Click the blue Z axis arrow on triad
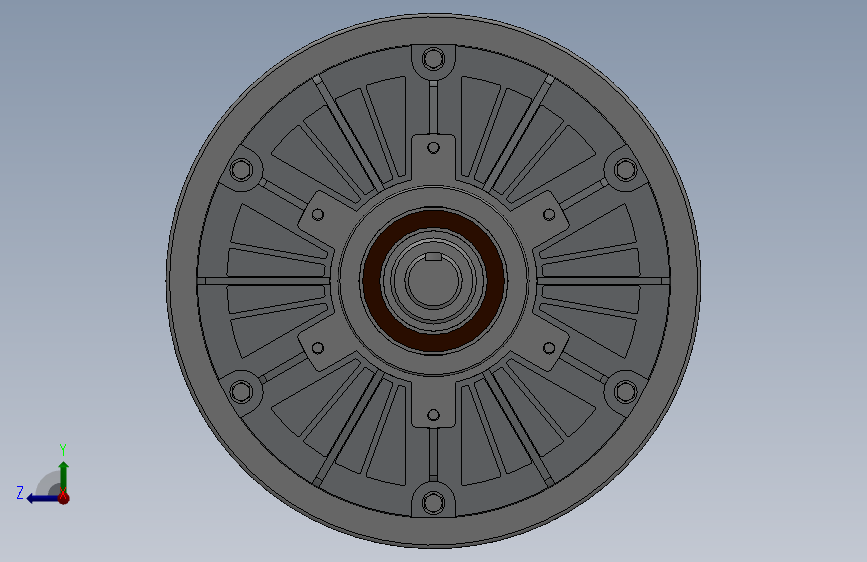 coord(42,499)
